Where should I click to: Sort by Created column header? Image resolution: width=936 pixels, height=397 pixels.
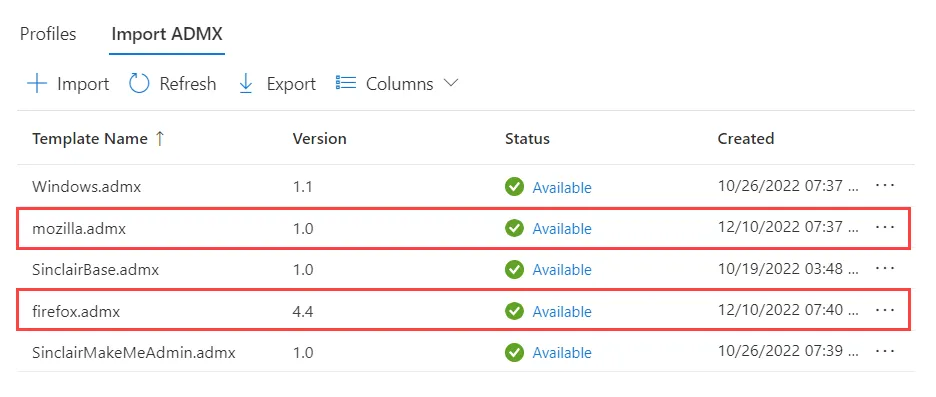click(746, 139)
